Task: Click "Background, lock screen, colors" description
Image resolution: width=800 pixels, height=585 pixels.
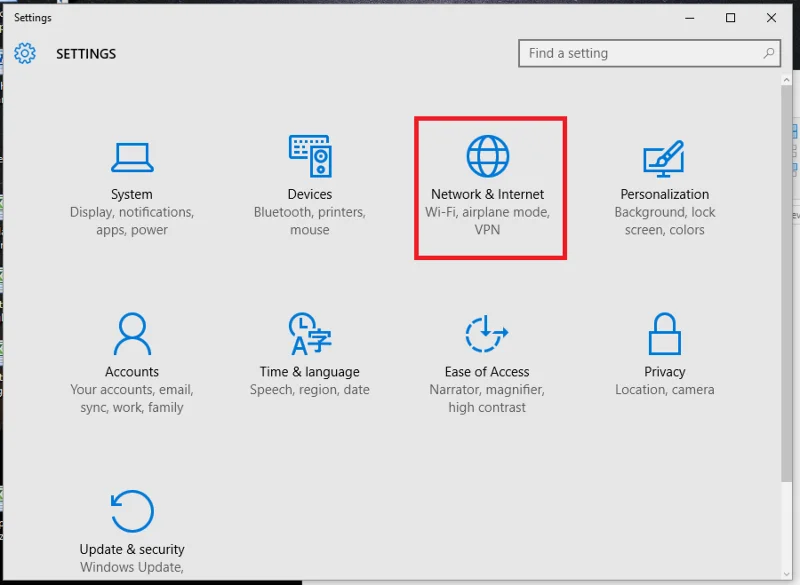Action: (664, 221)
